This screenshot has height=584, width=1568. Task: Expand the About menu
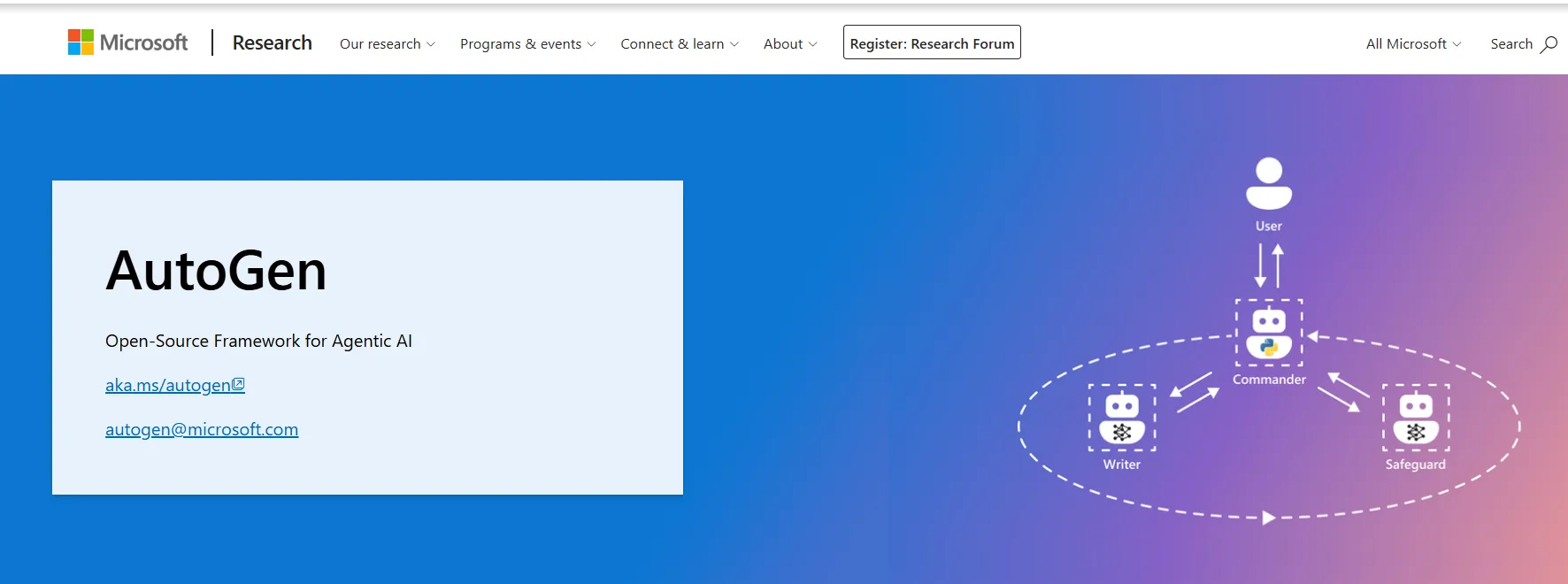790,43
